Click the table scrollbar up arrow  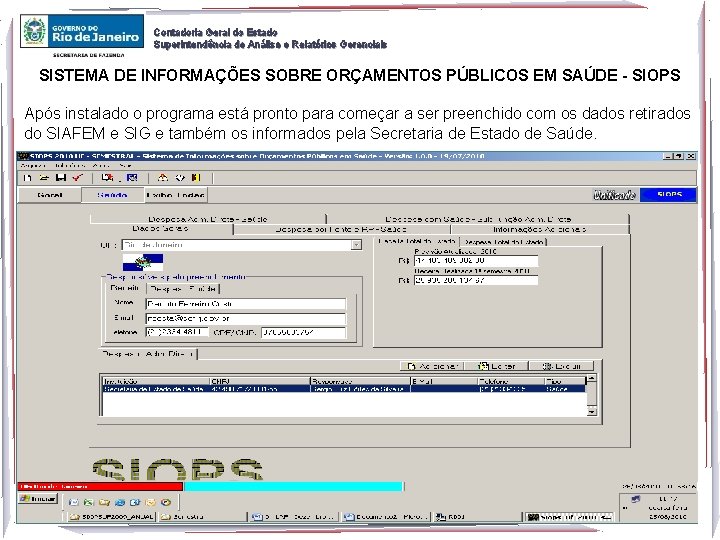(591, 379)
